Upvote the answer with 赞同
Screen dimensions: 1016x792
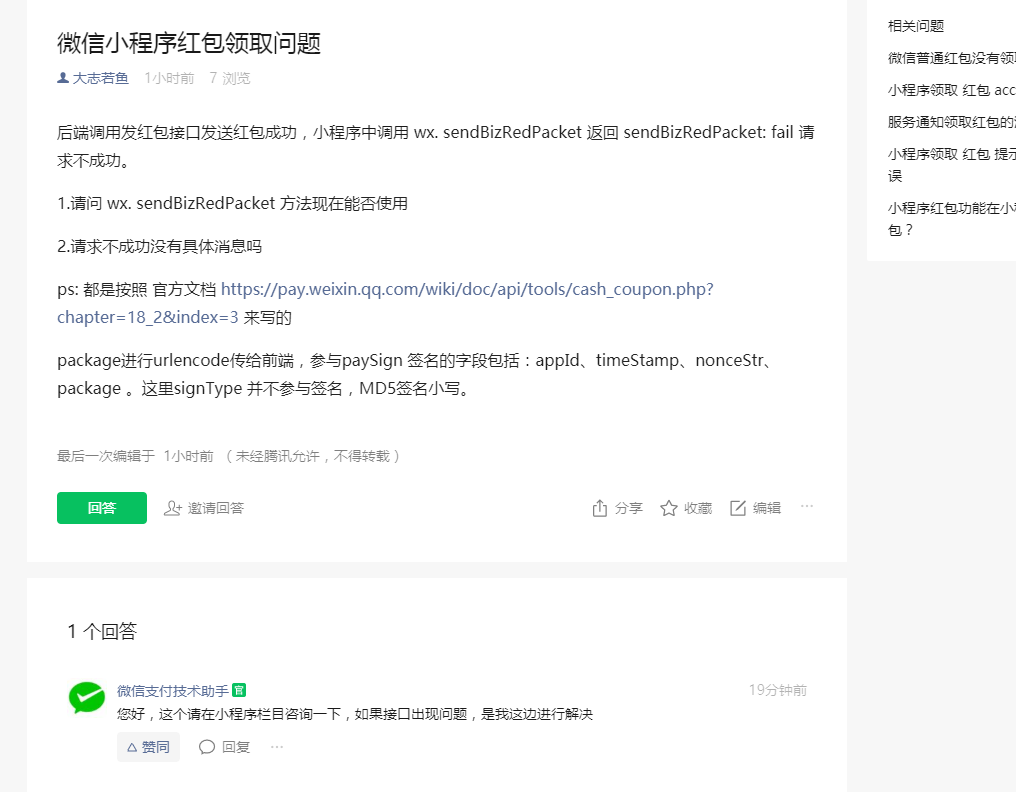click(148, 747)
